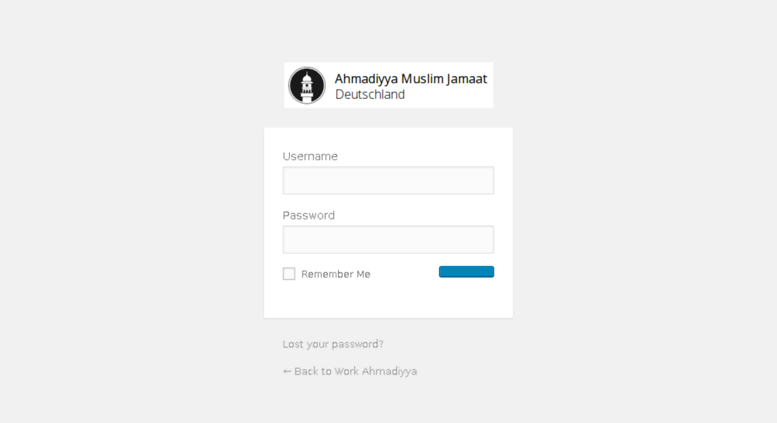Image resolution: width=777 pixels, height=423 pixels.
Task: Go back to Work Ahmadiyya link
Action: (350, 371)
